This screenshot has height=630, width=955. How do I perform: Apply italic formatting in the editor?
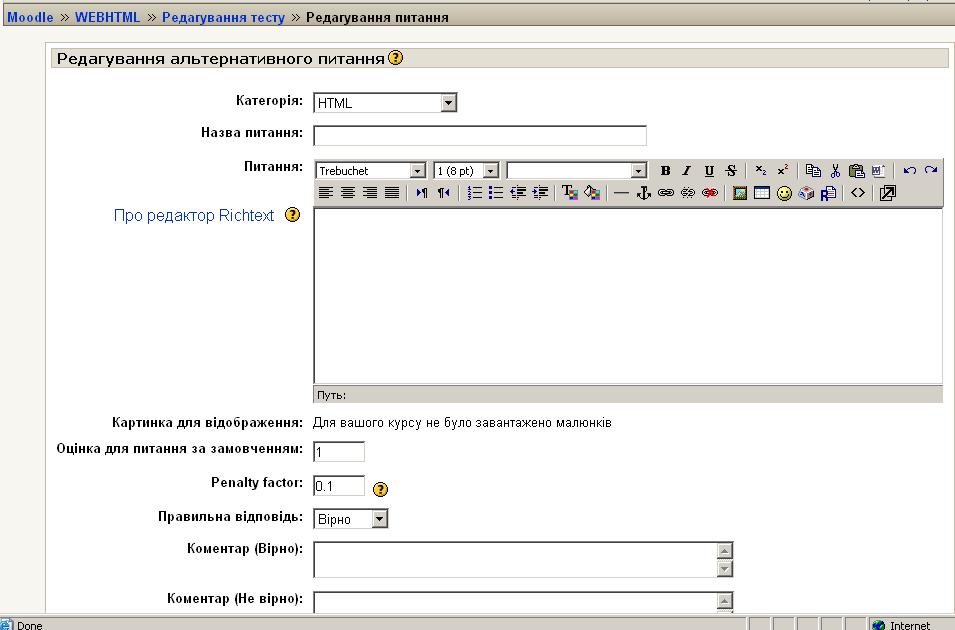686,171
